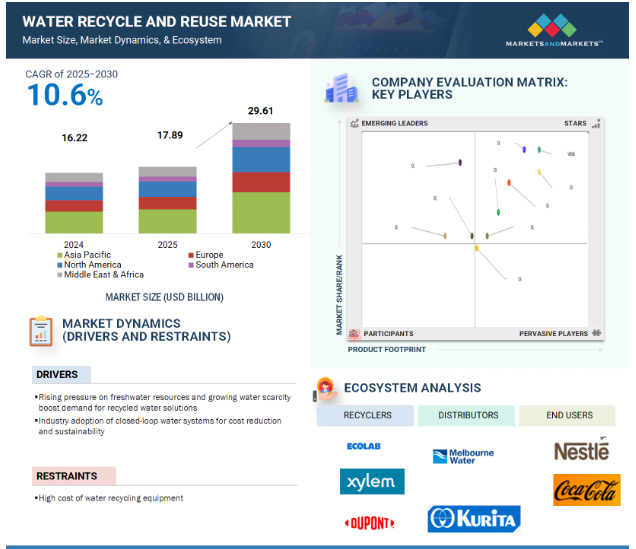
Task: Click the Ecosystem Analysis person icon
Action: tap(325, 389)
